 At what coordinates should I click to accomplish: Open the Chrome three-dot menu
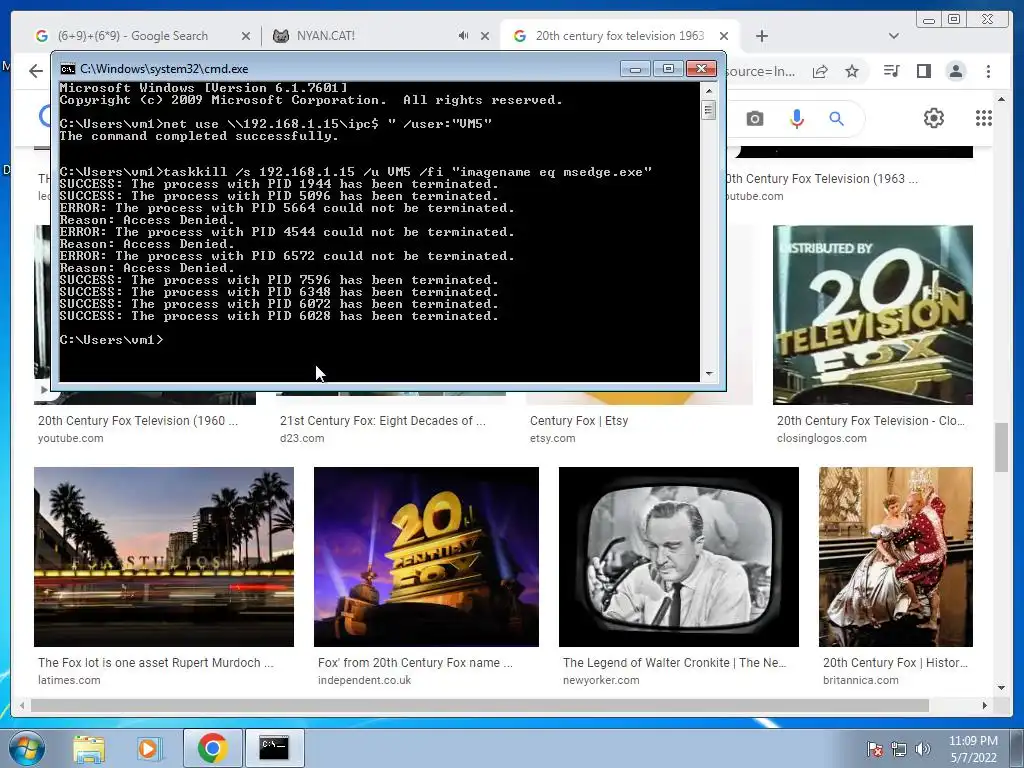988,71
